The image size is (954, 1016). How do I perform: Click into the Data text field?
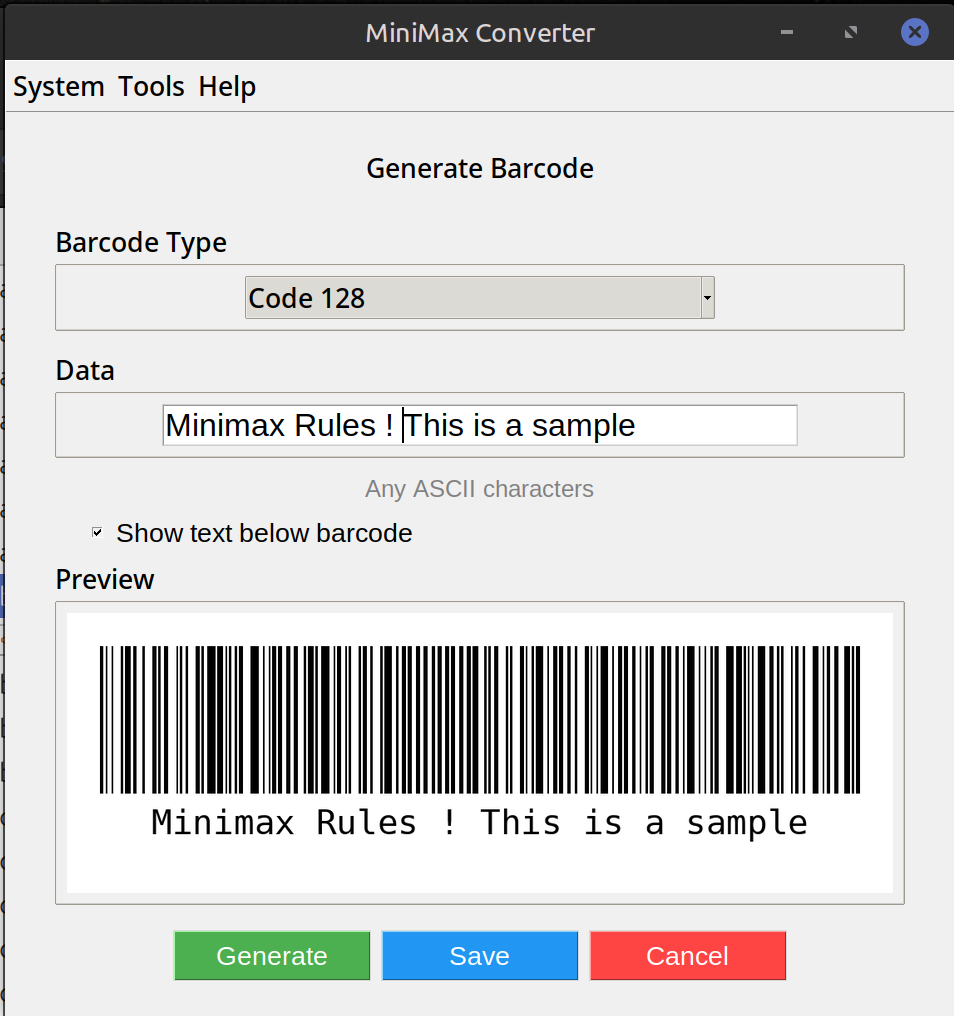coord(480,426)
